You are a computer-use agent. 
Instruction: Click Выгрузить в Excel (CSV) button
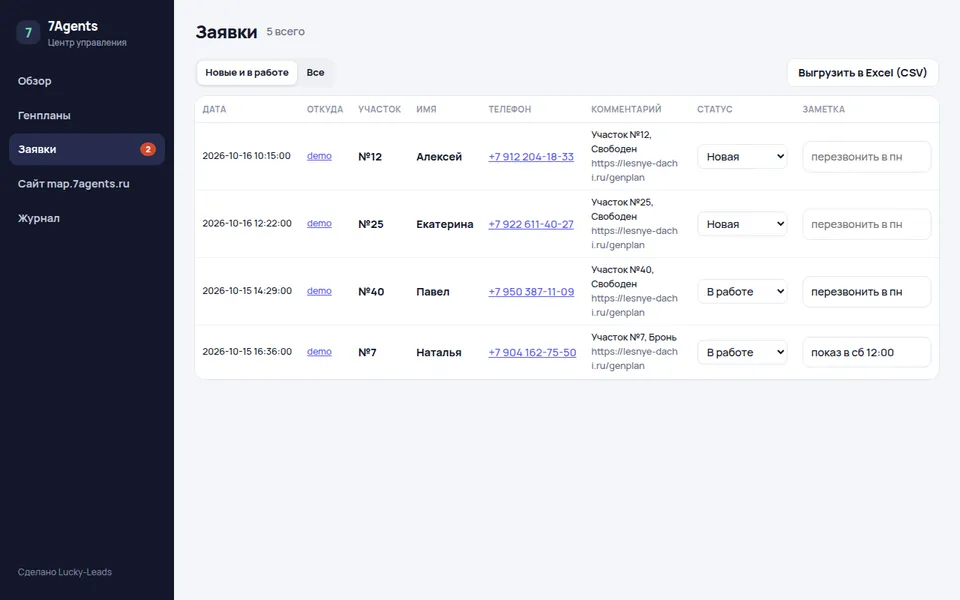[x=863, y=72]
